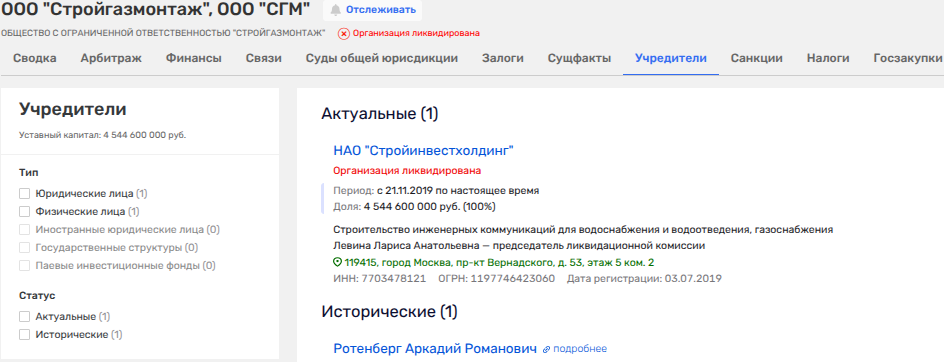The height and width of the screenshot is (362, 944).
Task: Switch to the Арбитраж tab
Action: point(111,58)
